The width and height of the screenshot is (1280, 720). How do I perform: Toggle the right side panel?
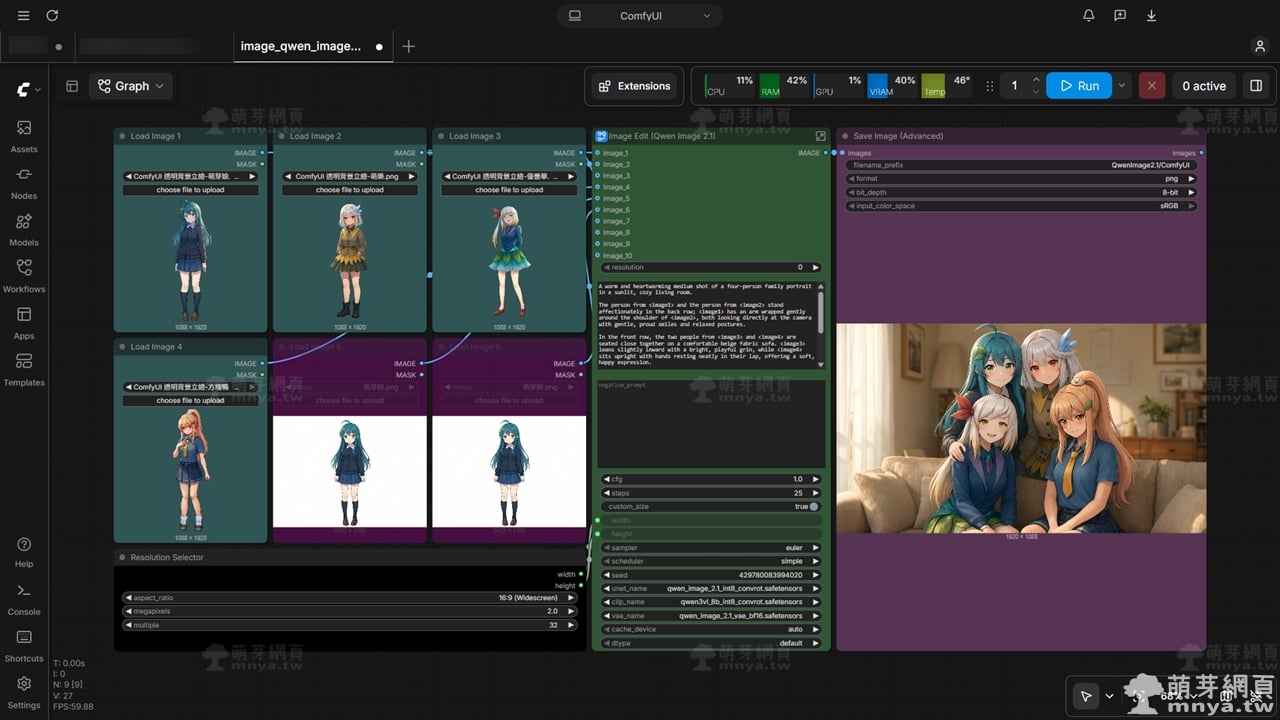point(1256,86)
